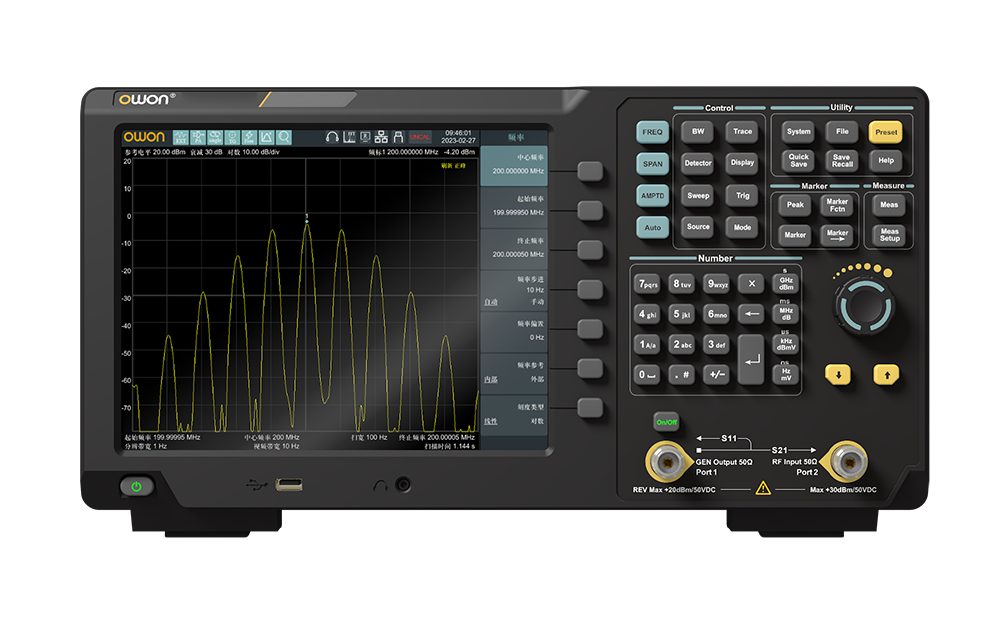Tap the network LAN icon in status bar

[381, 137]
